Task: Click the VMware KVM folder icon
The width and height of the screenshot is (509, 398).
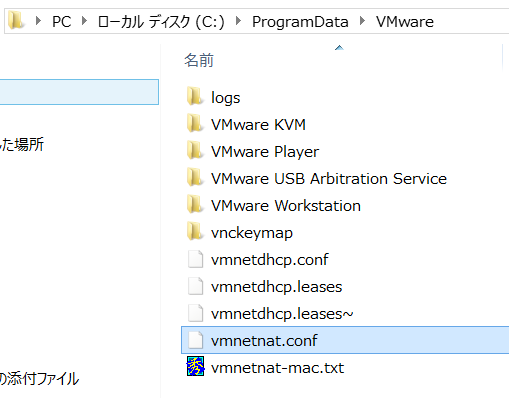Action: [x=195, y=123]
